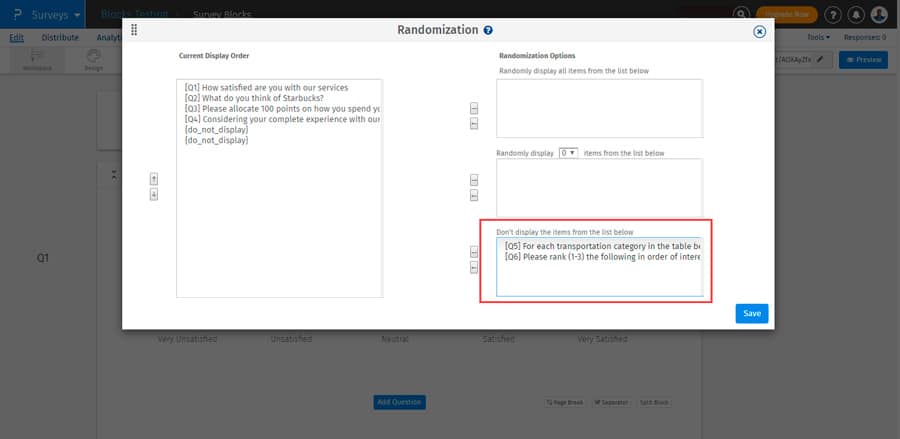The height and width of the screenshot is (439, 900).
Task: Click the Add Question button
Action: point(399,402)
